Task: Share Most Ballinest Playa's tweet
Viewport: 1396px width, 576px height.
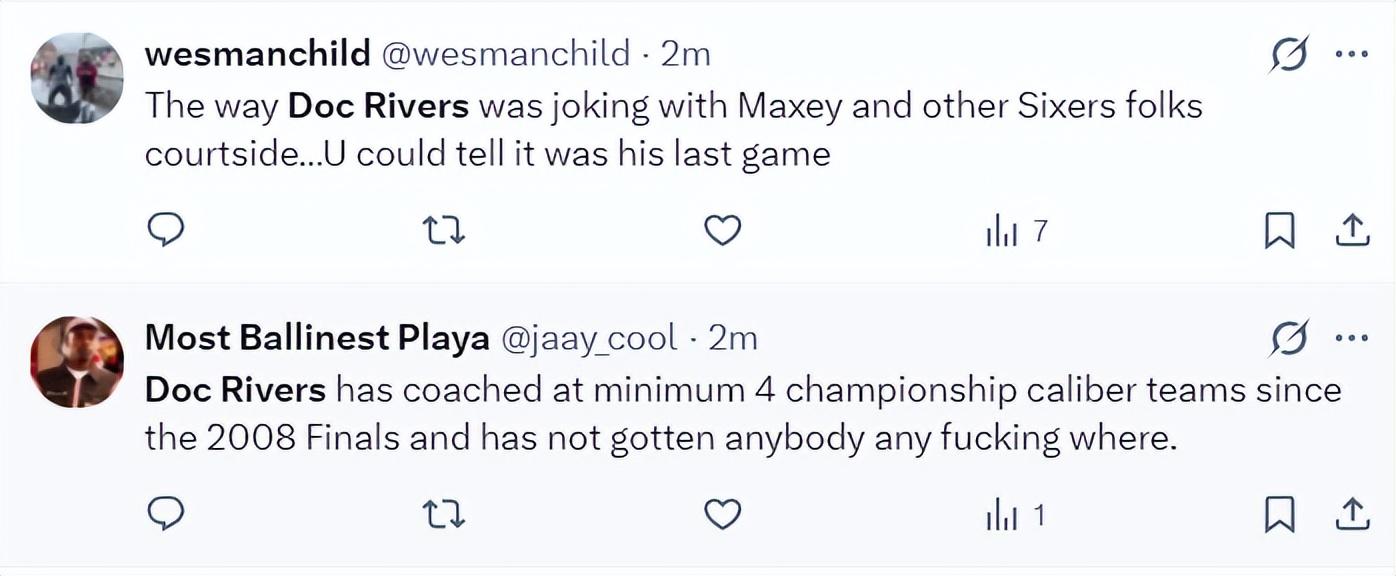Action: [1351, 515]
